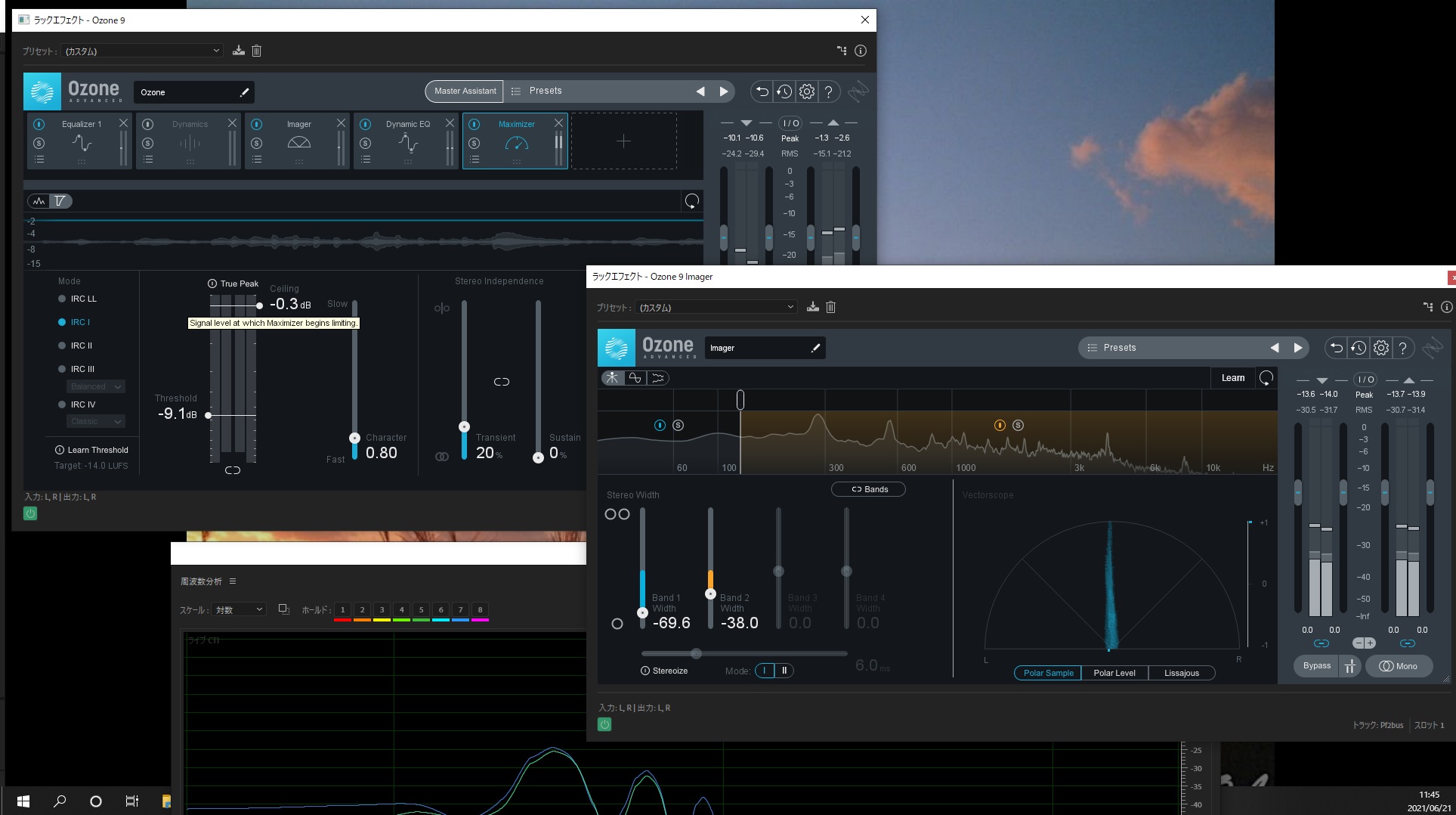Click the Bypass button in the Imager
1456x815 pixels.
(x=1317, y=666)
